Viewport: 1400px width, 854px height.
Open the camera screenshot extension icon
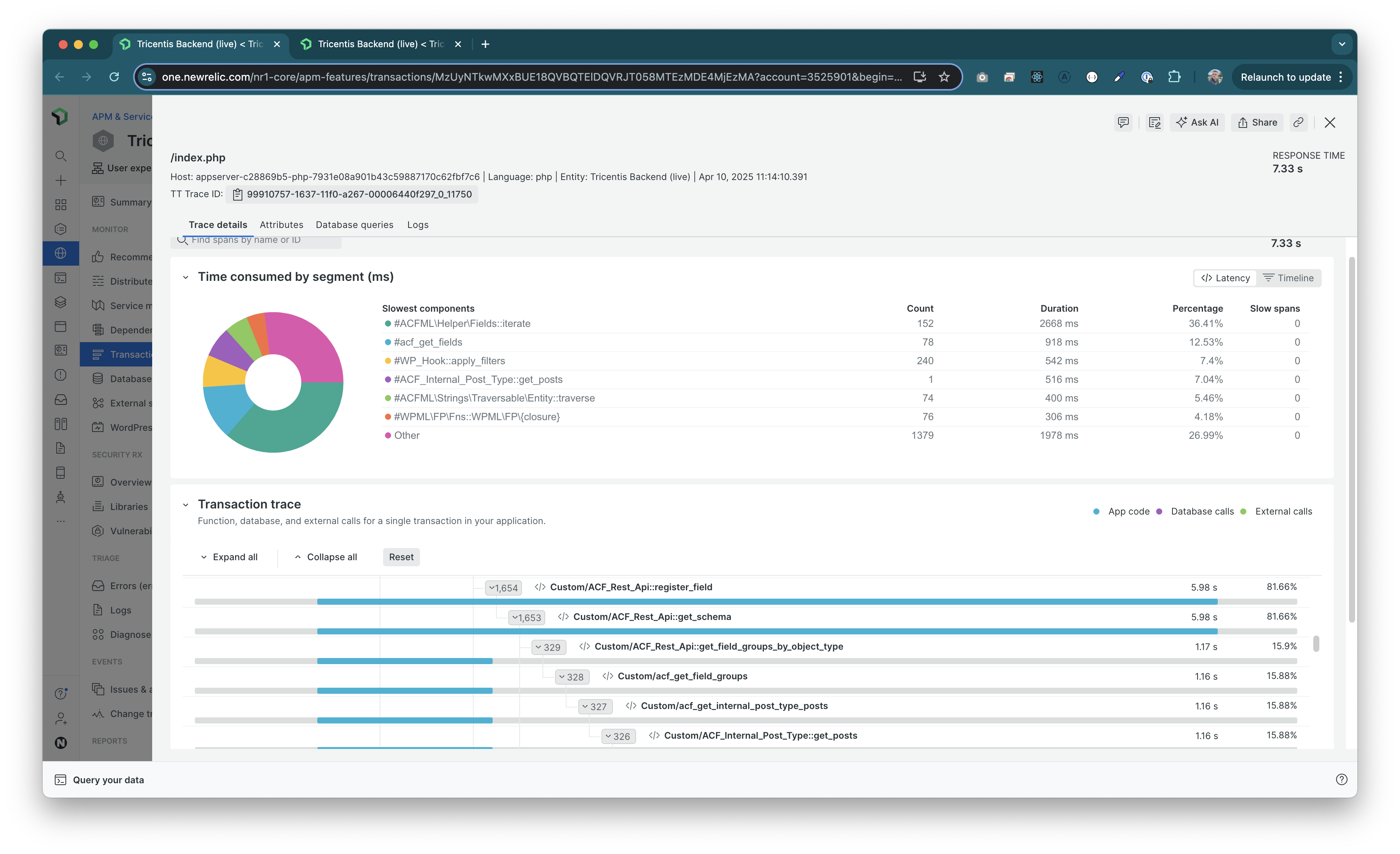tap(982, 77)
